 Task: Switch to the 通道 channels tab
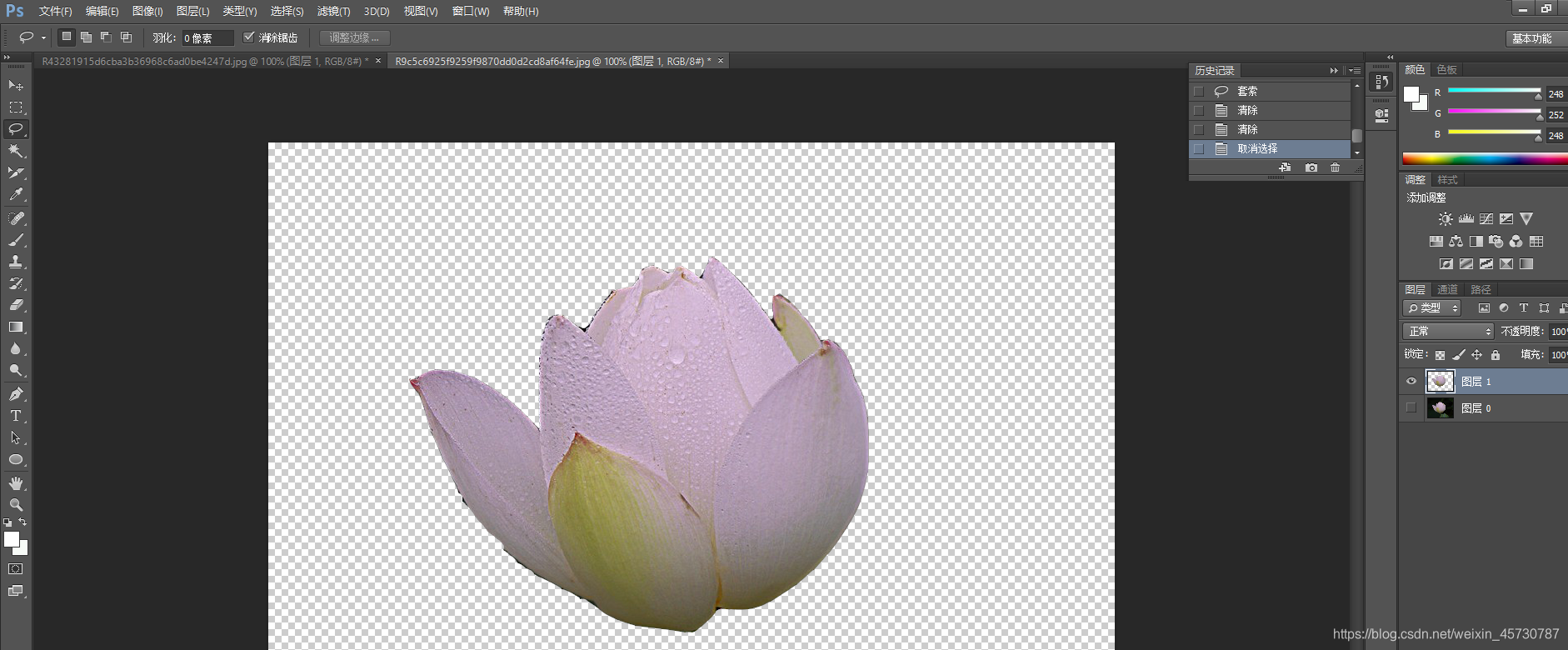click(x=1448, y=289)
